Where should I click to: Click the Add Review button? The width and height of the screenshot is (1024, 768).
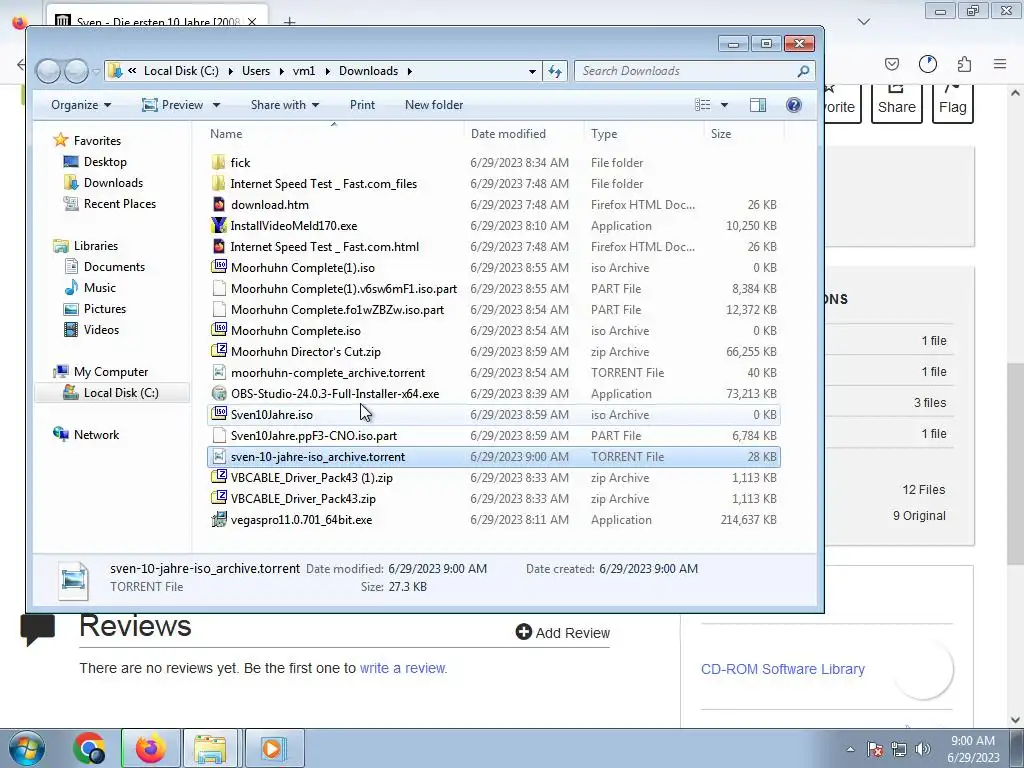(x=563, y=632)
